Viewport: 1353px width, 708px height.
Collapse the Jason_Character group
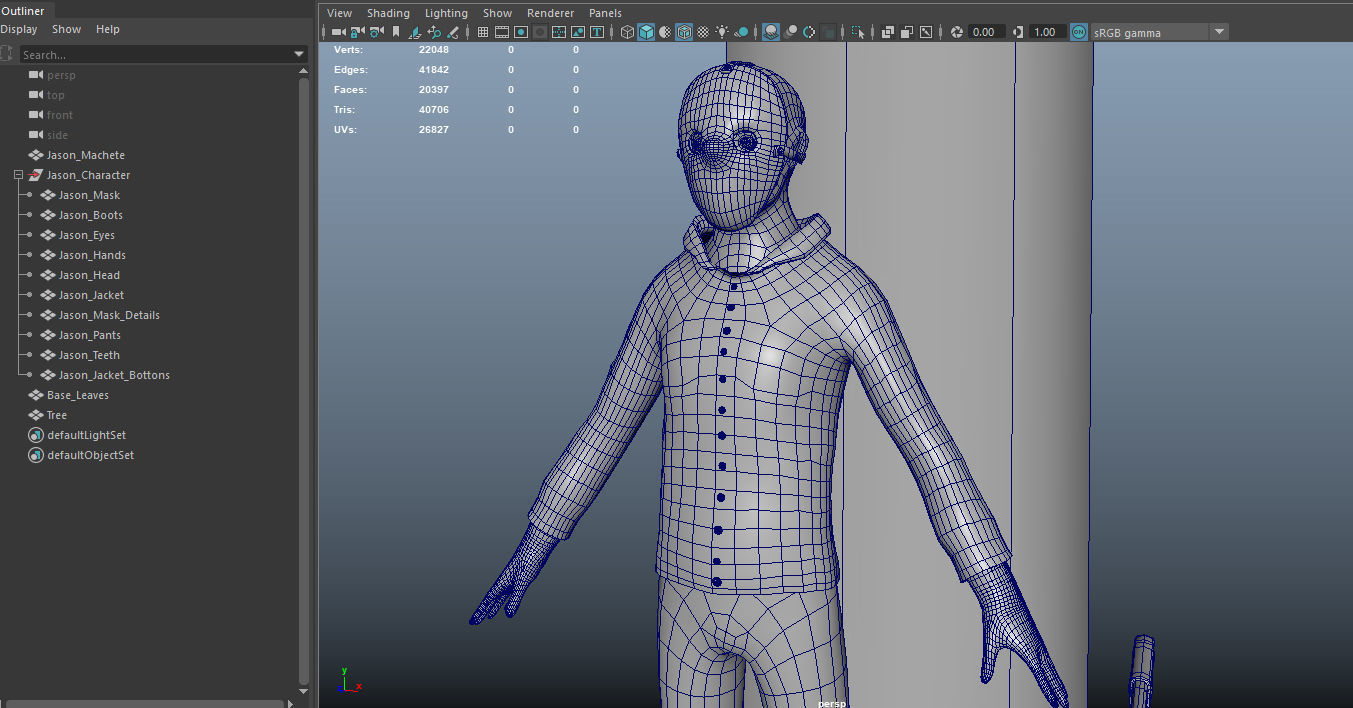point(18,175)
